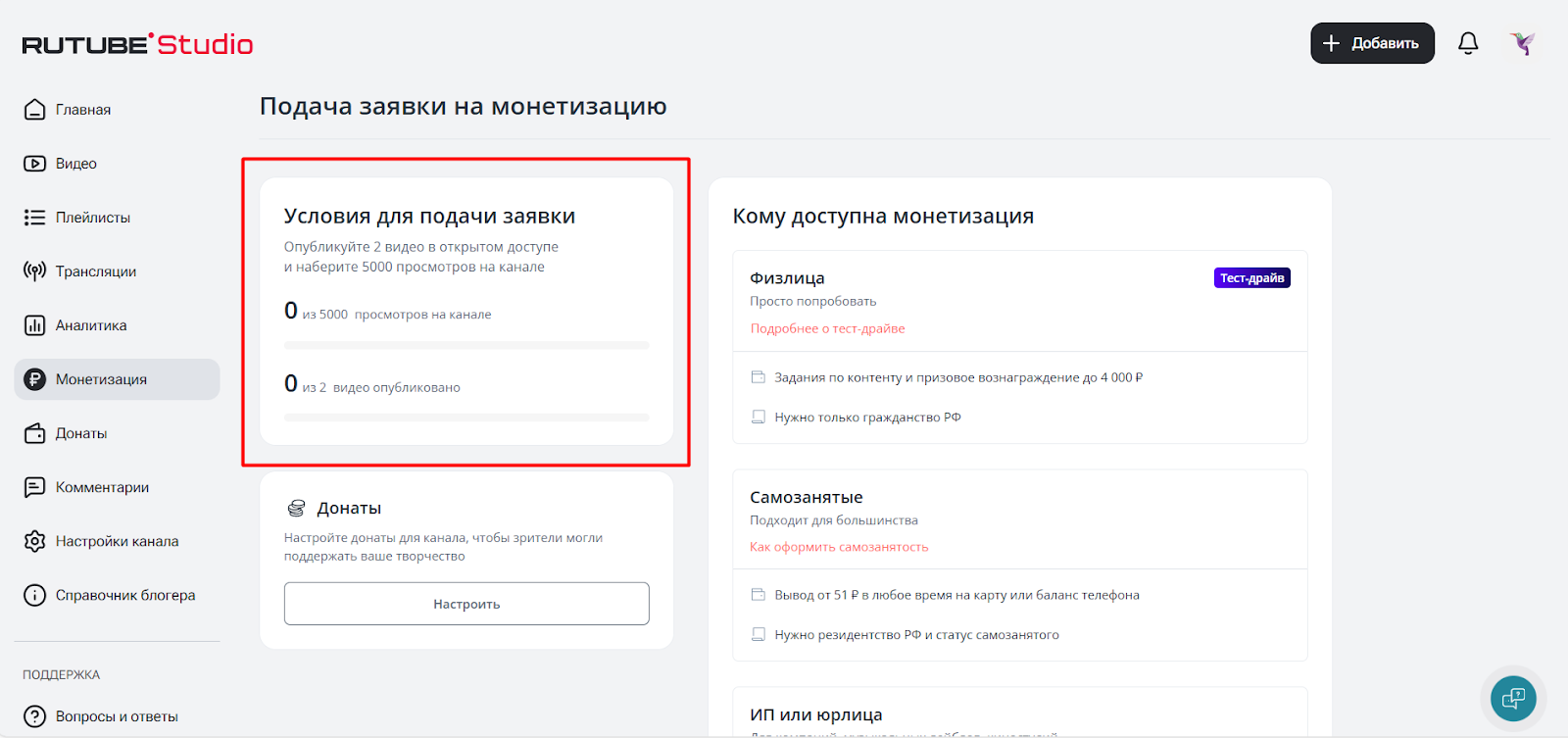Open Донаты in sidebar menu
This screenshot has width=1568, height=738.
[x=117, y=433]
